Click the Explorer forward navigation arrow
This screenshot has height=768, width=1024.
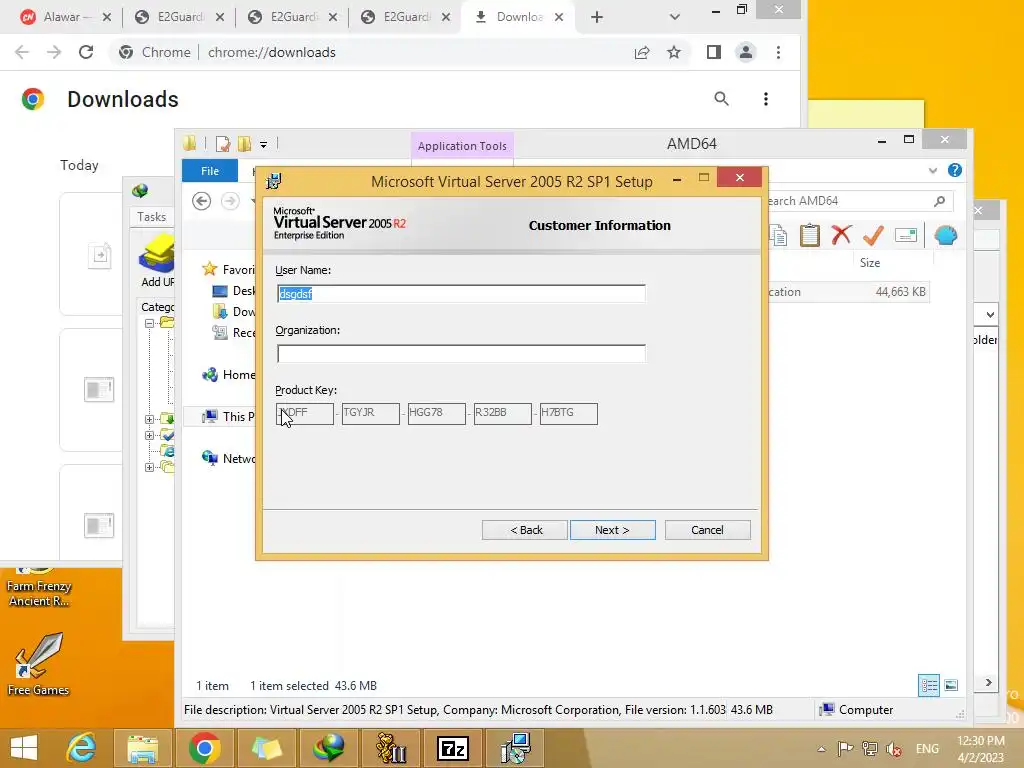230,201
